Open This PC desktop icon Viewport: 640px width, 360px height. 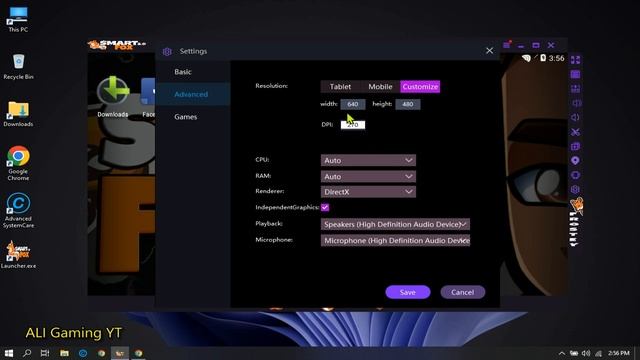18,19
